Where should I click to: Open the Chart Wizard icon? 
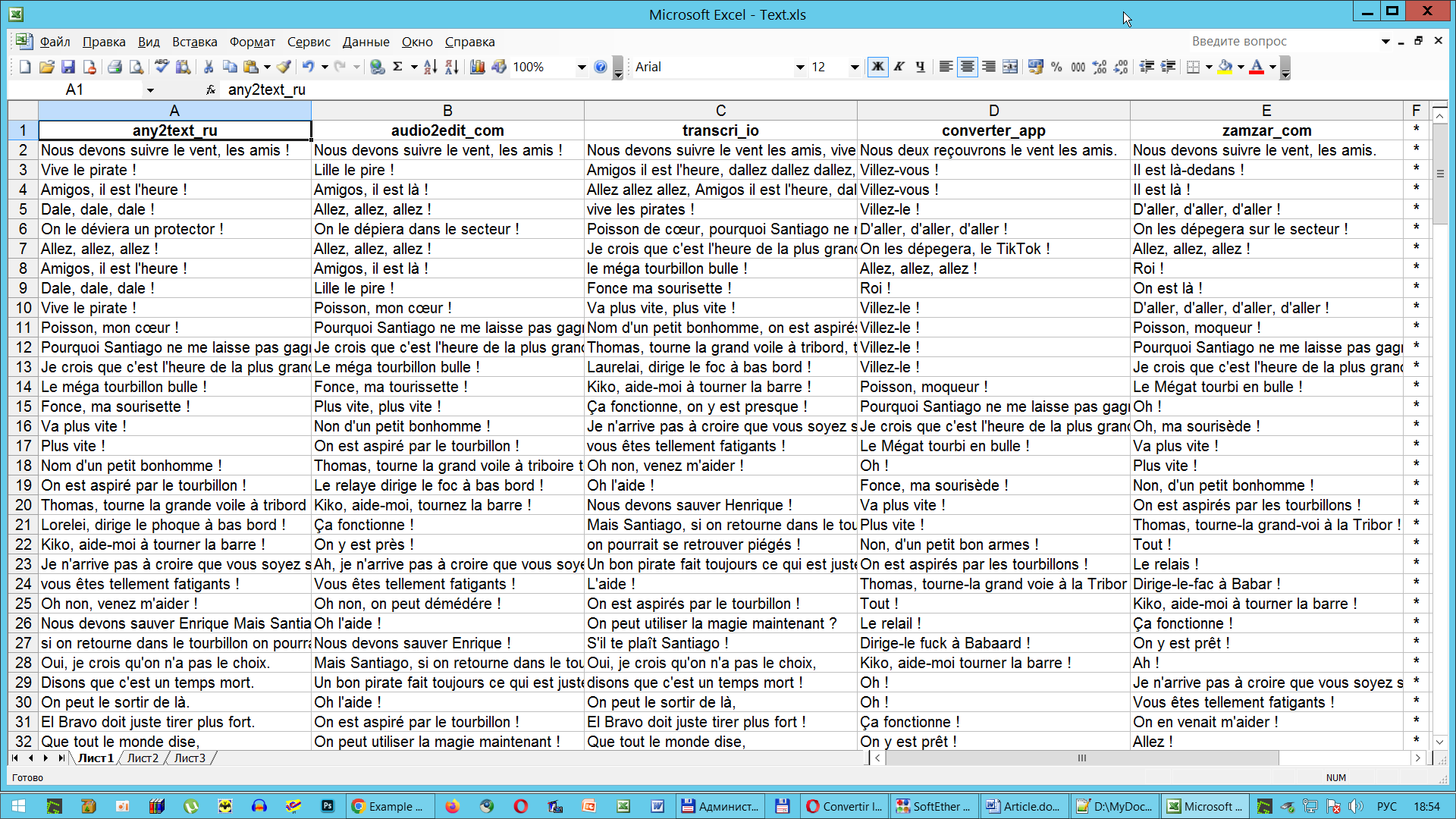pos(477,67)
